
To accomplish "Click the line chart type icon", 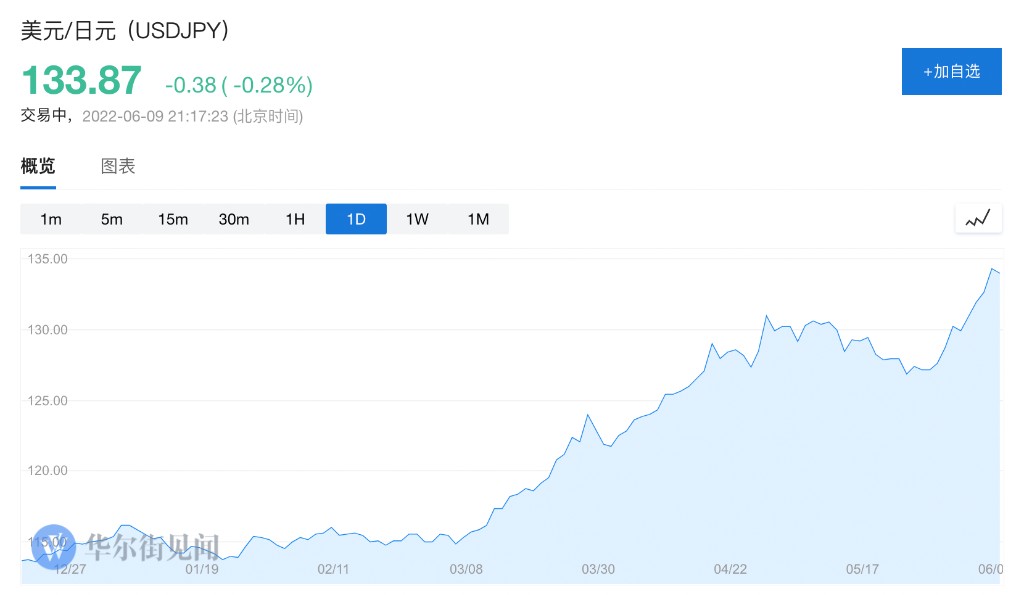I will coord(978,218).
